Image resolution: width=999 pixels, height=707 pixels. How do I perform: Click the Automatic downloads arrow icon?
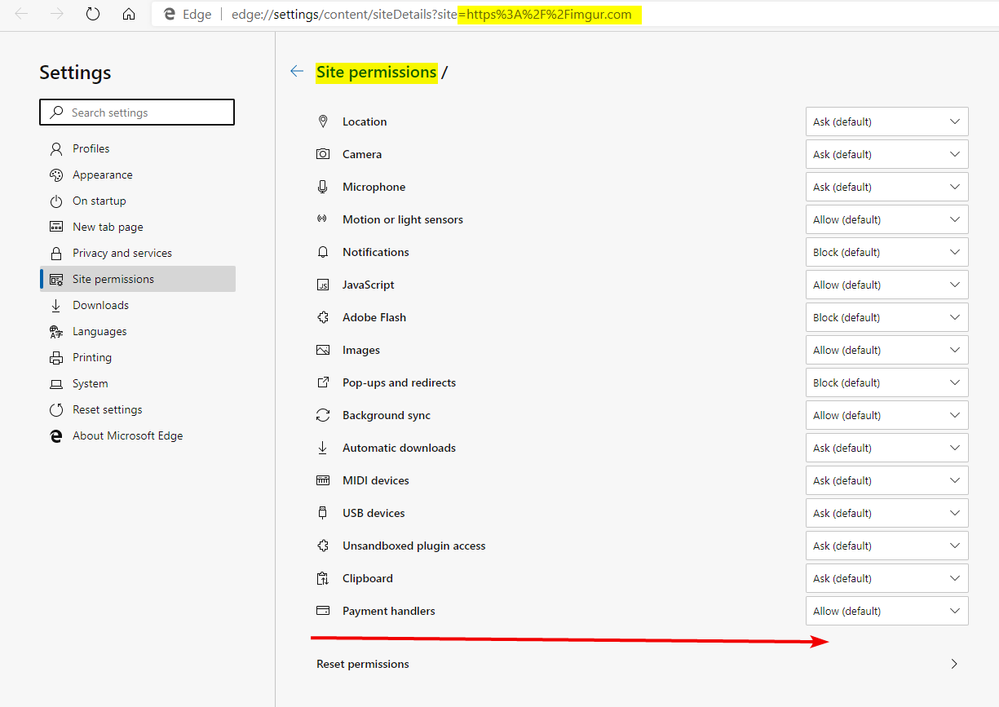[x=323, y=448]
